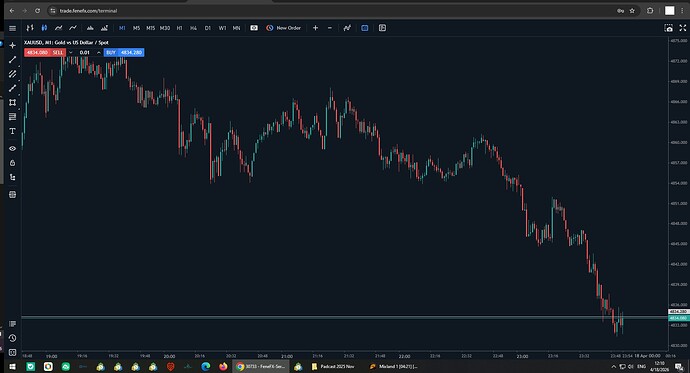Select the Text annotation tool
Image resolution: width=690 pixels, height=373 pixels.
(12, 131)
